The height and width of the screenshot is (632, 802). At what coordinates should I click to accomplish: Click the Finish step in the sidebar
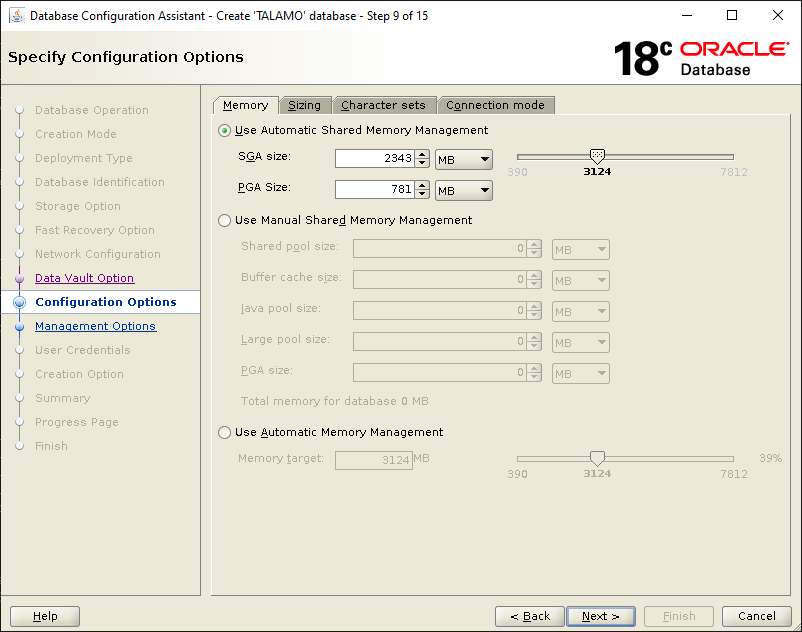(x=51, y=446)
